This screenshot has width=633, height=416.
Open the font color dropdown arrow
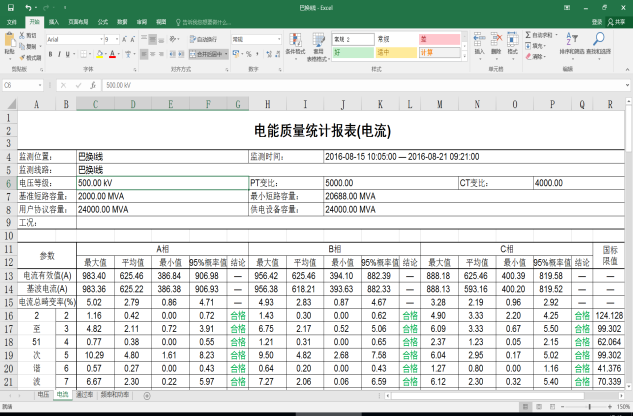(x=118, y=54)
